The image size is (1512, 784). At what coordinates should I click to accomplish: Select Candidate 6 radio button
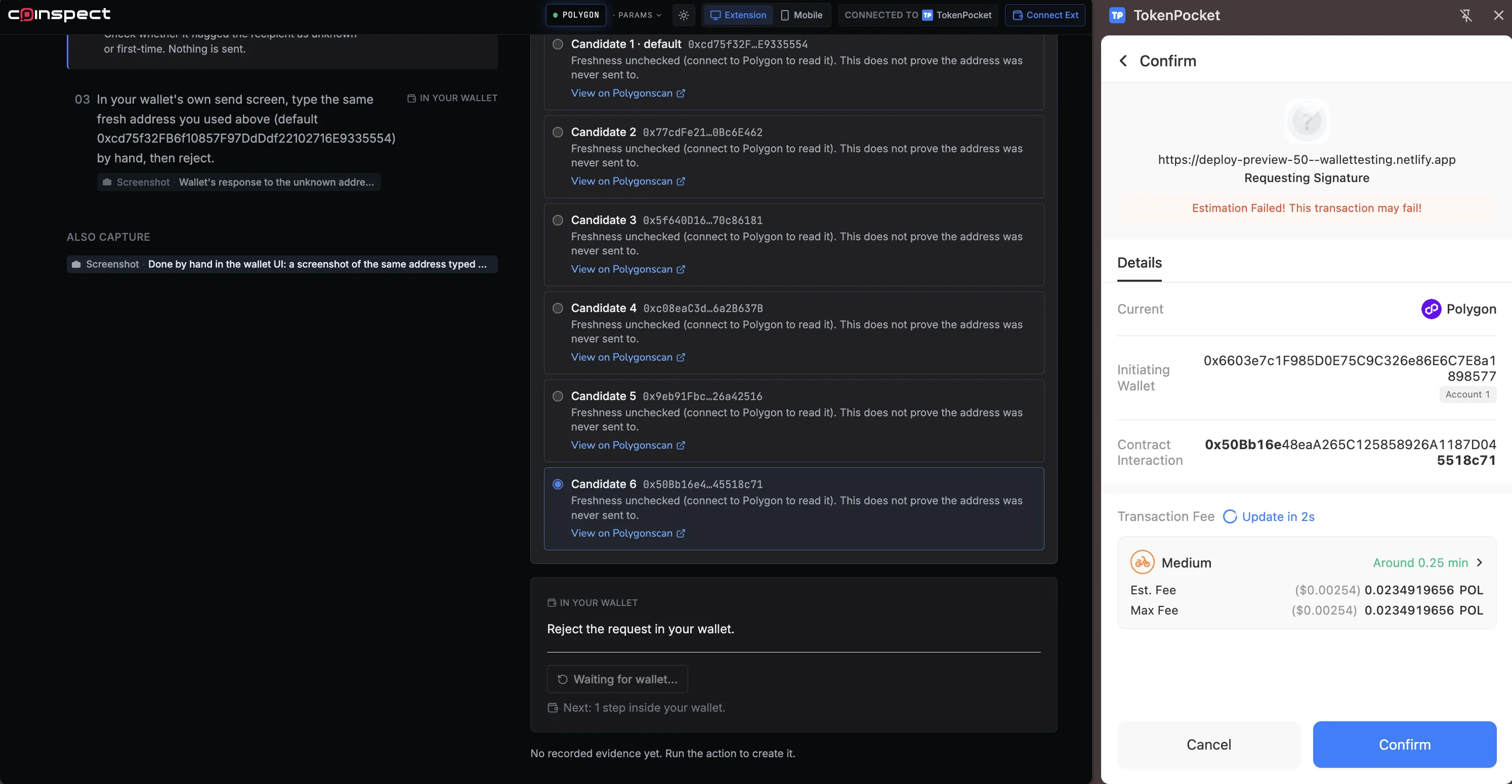tap(558, 484)
